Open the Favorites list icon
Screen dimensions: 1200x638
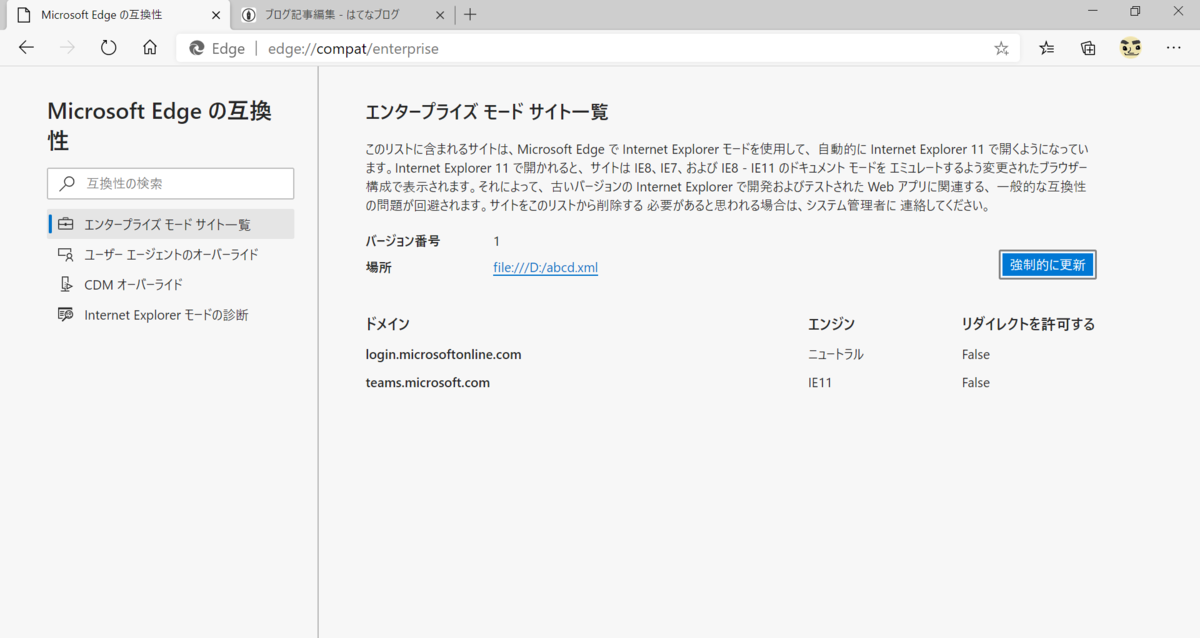[x=1046, y=48]
